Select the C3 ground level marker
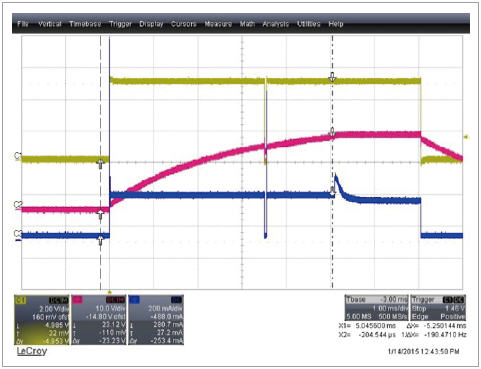Image resolution: width=481 pixels, height=369 pixels. click(x=18, y=234)
